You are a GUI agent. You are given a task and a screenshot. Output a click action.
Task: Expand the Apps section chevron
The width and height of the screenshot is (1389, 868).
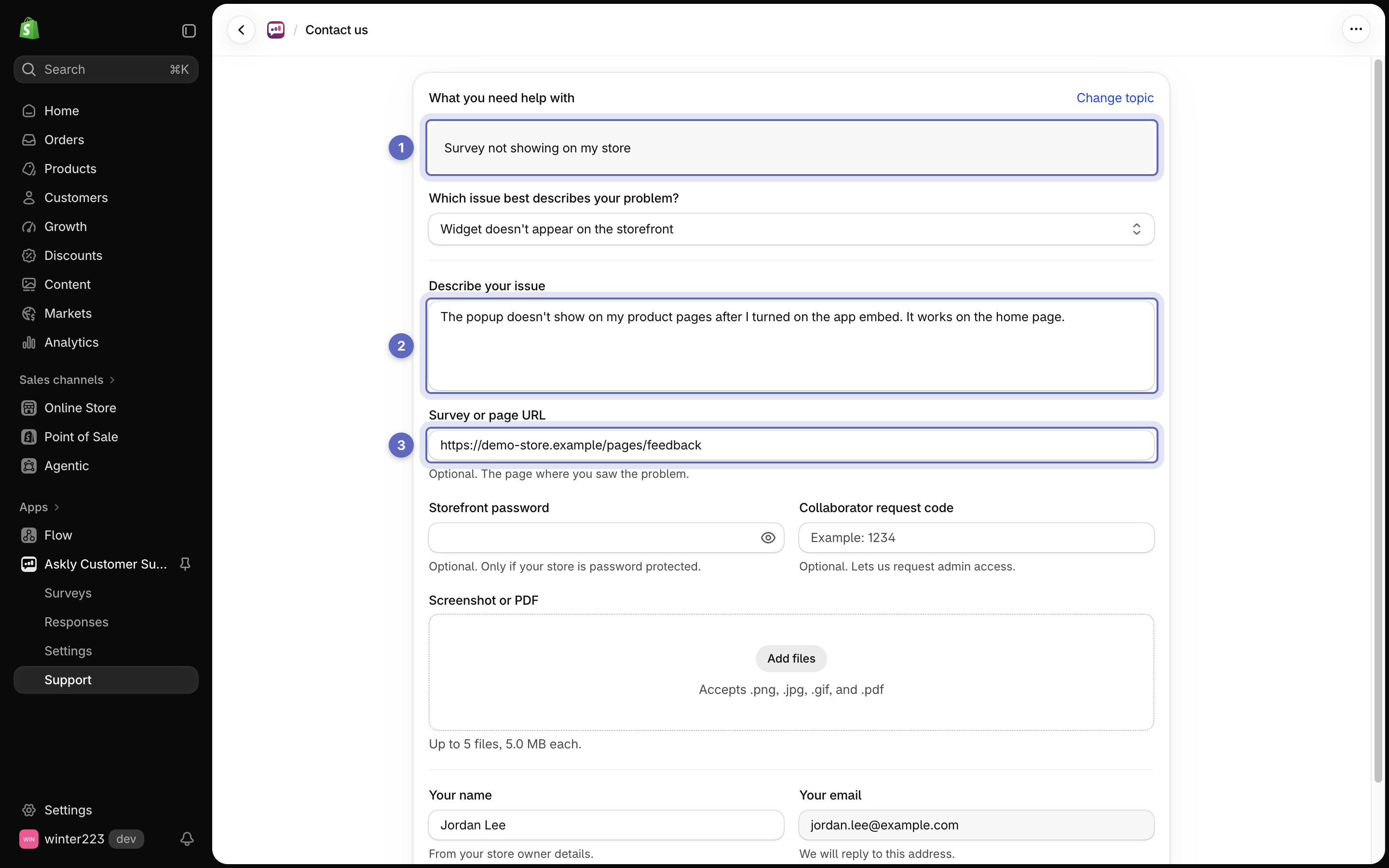point(57,507)
